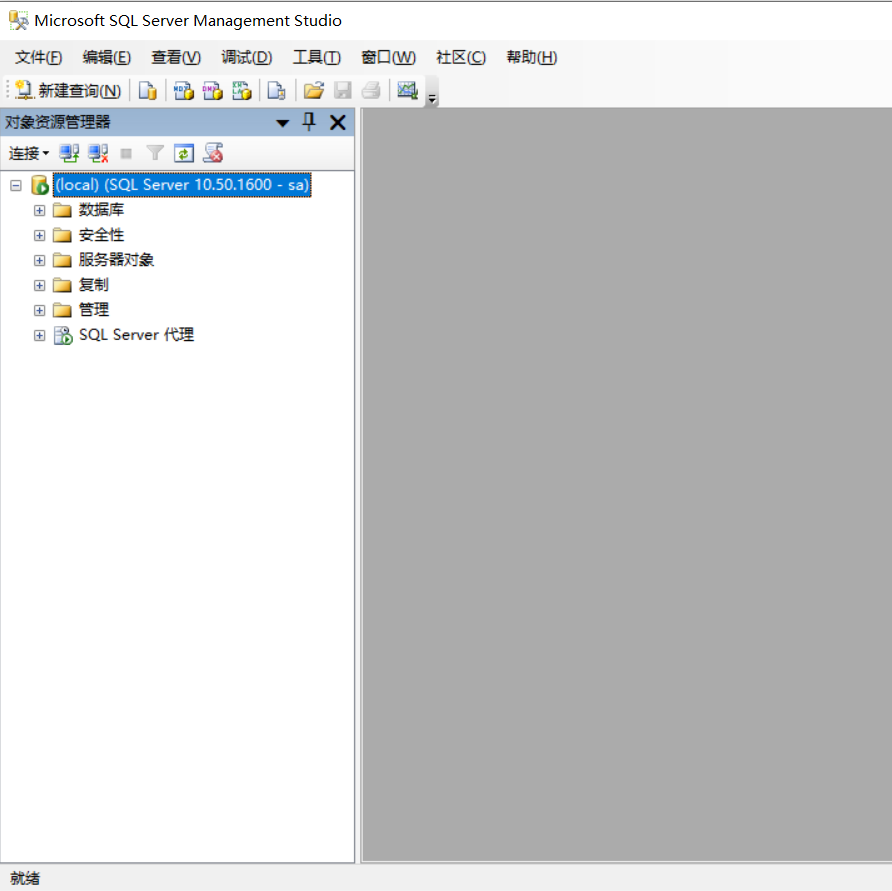Image resolution: width=892 pixels, height=891 pixels.
Task: Click the connect Object Explorer icon
Action: [x=69, y=153]
